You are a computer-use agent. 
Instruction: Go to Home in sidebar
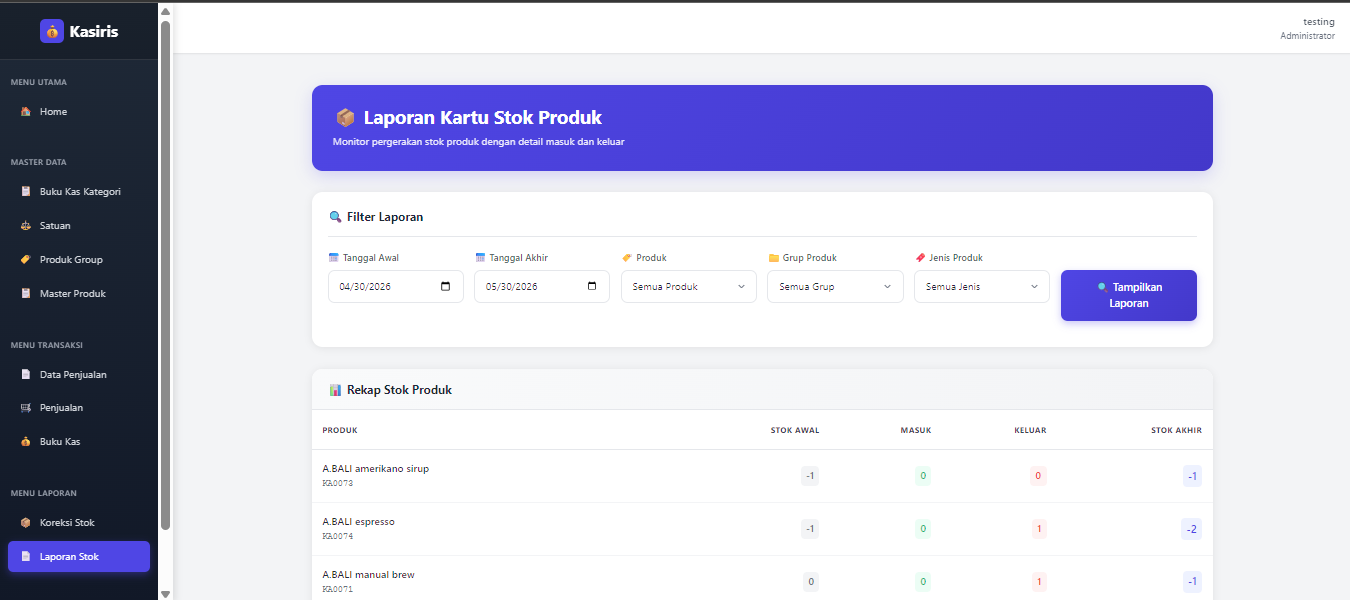pos(79,112)
